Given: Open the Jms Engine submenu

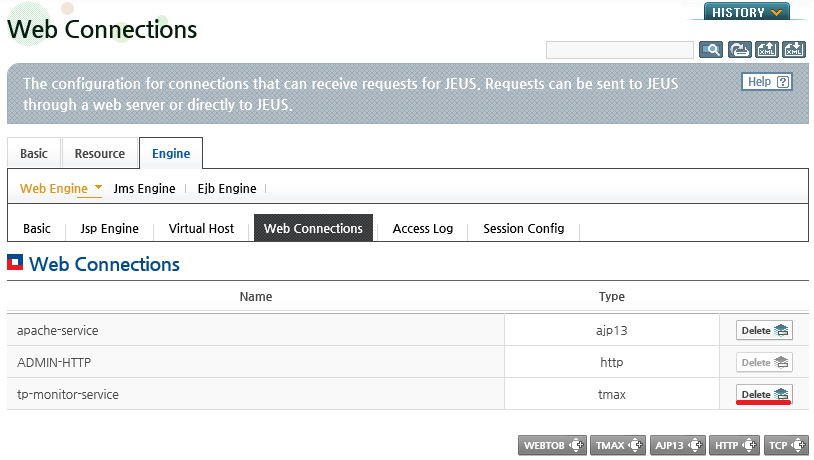Looking at the screenshot, I should [x=144, y=188].
